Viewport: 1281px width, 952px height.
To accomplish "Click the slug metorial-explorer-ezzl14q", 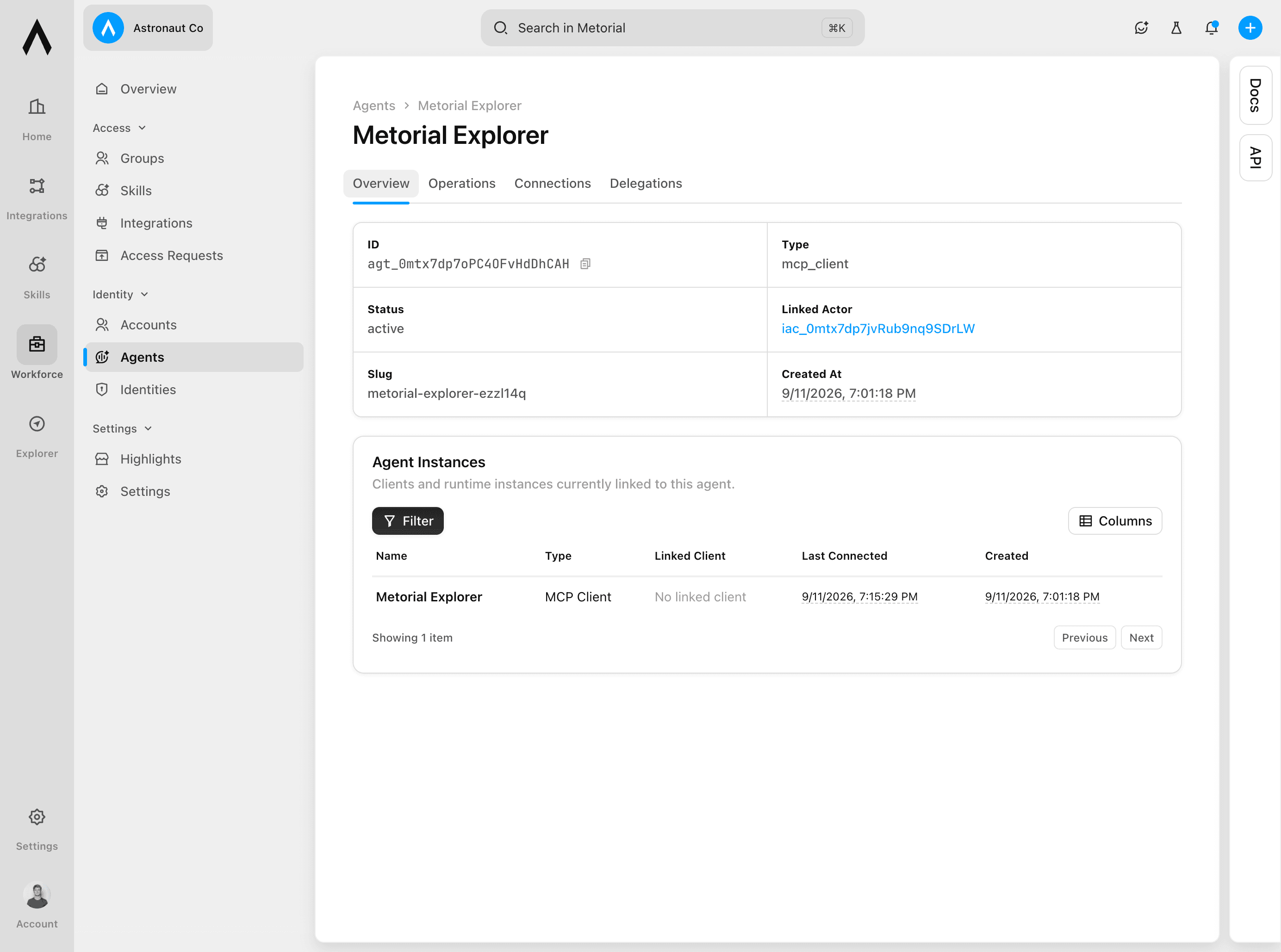I will click(447, 394).
